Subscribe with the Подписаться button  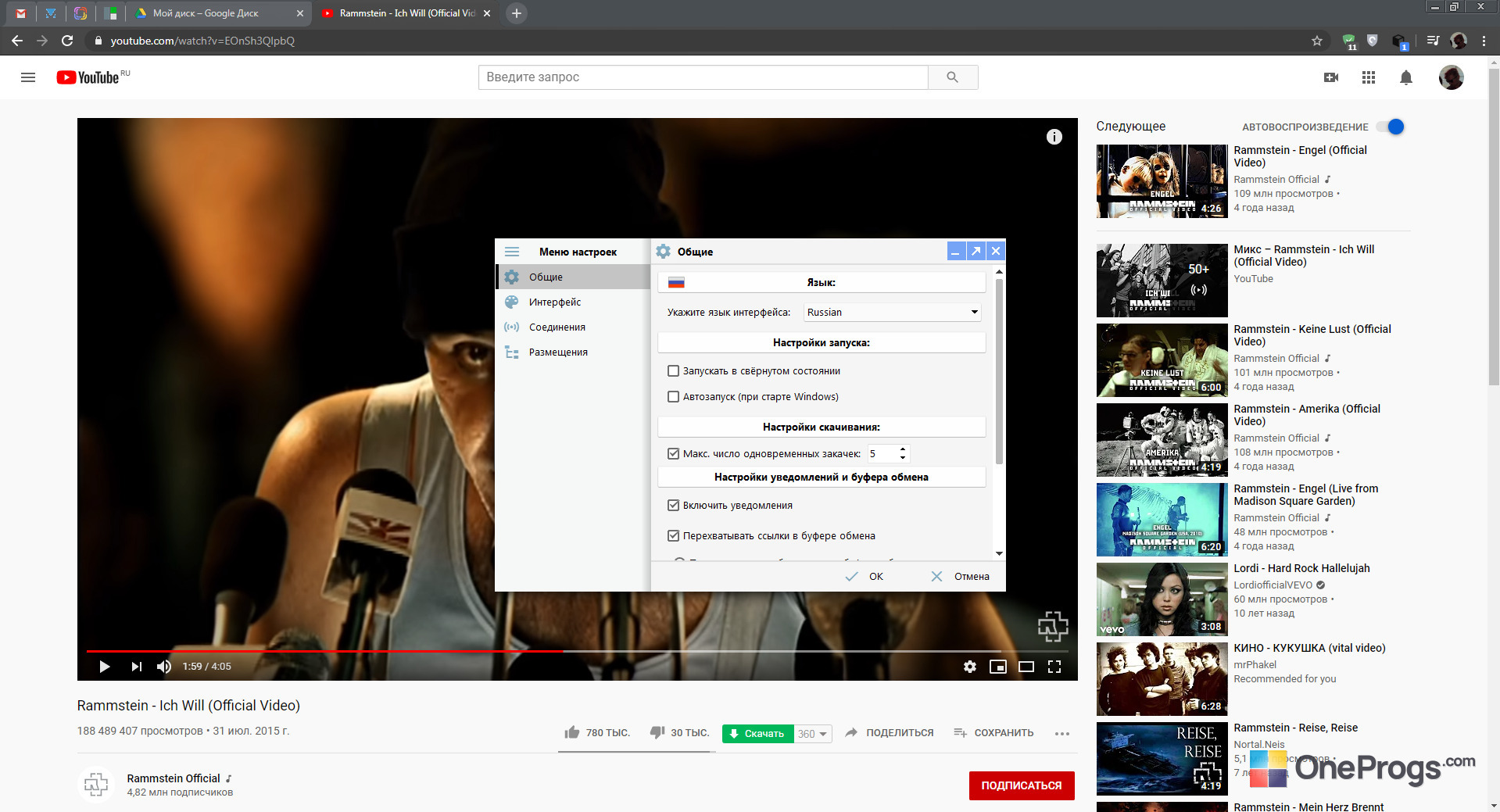[x=1022, y=785]
